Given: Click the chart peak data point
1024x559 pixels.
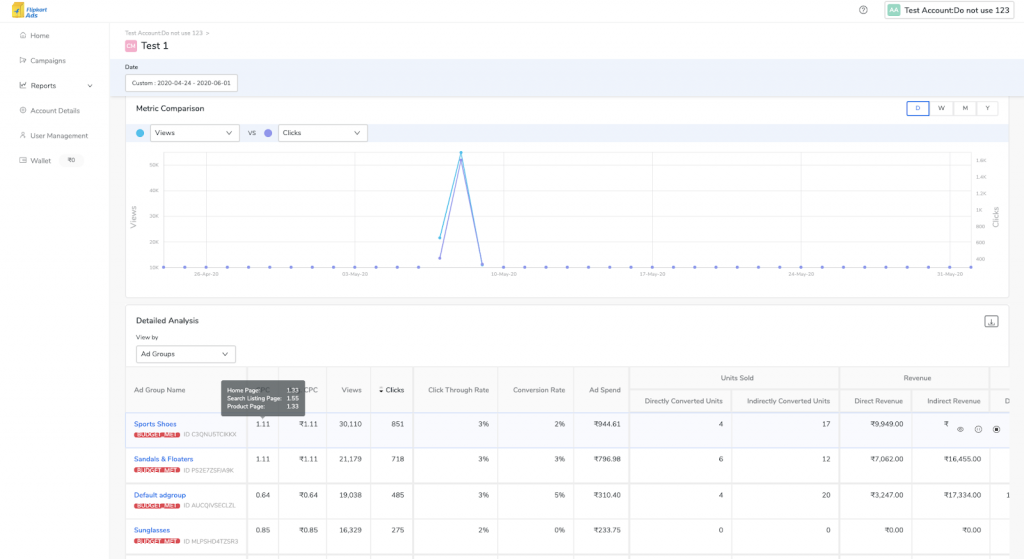Looking at the screenshot, I should click(461, 153).
